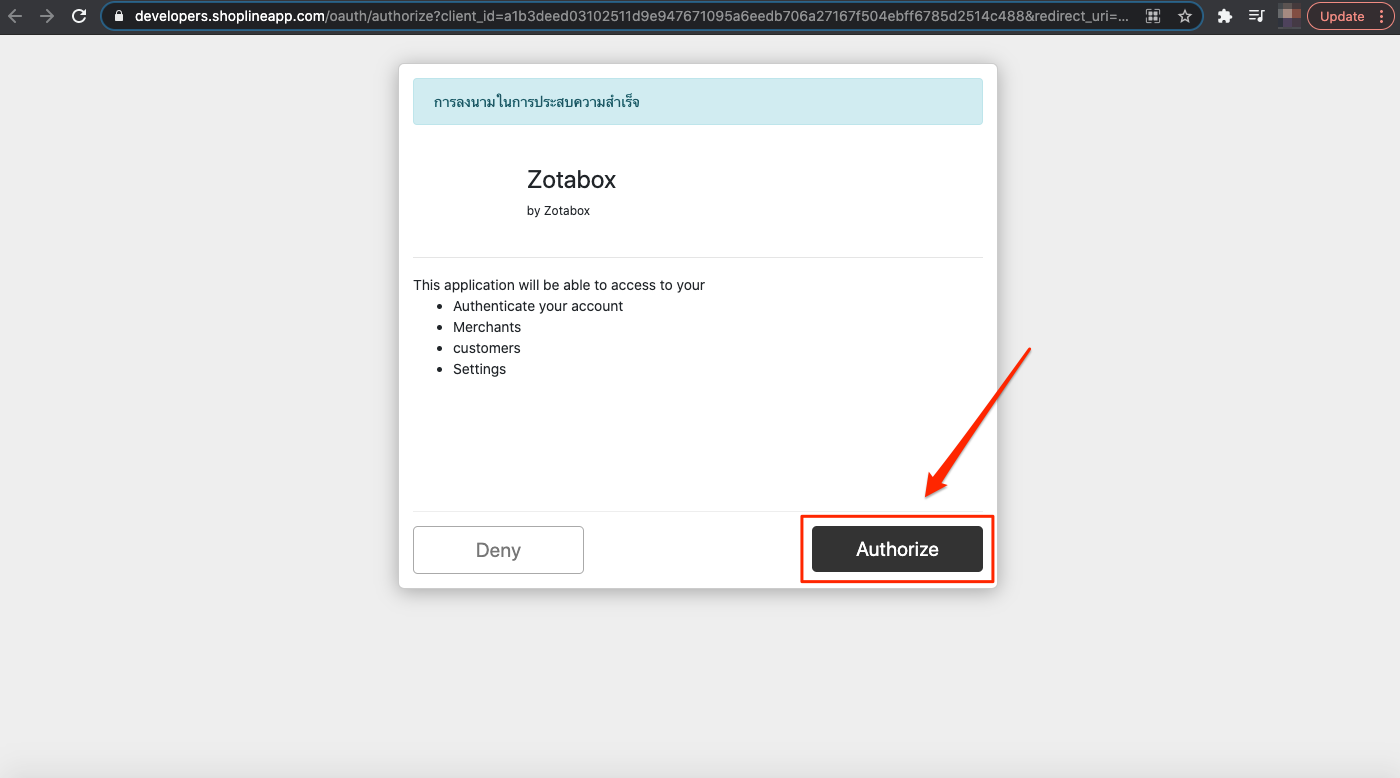The width and height of the screenshot is (1400, 778).
Task: Click the browser Back arrow
Action: pyautogui.click(x=15, y=16)
